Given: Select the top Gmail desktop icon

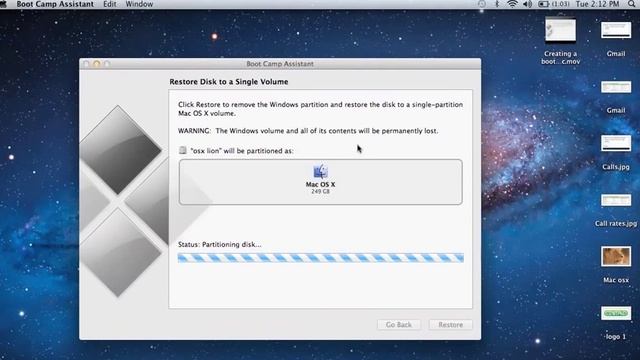Looking at the screenshot, I should click(616, 39).
